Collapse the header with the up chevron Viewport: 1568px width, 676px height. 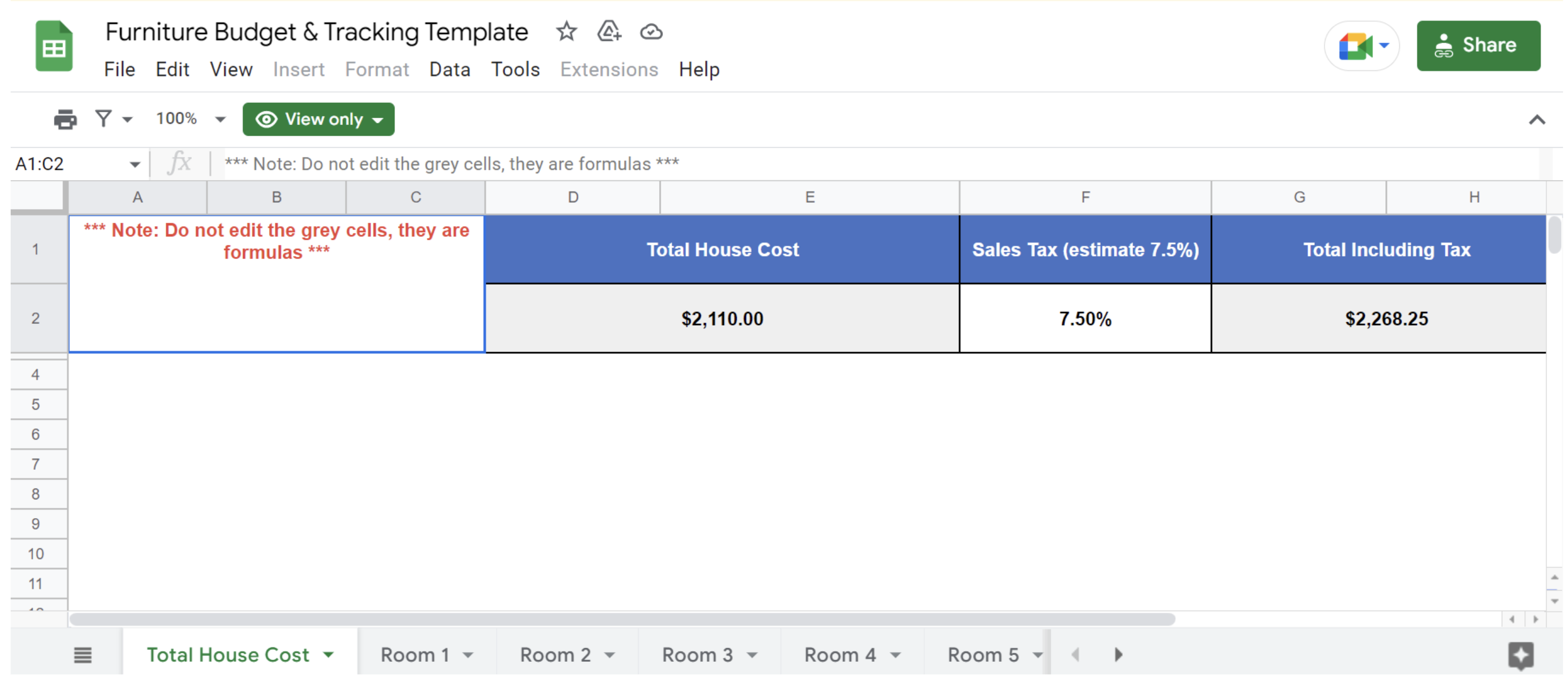(1536, 119)
